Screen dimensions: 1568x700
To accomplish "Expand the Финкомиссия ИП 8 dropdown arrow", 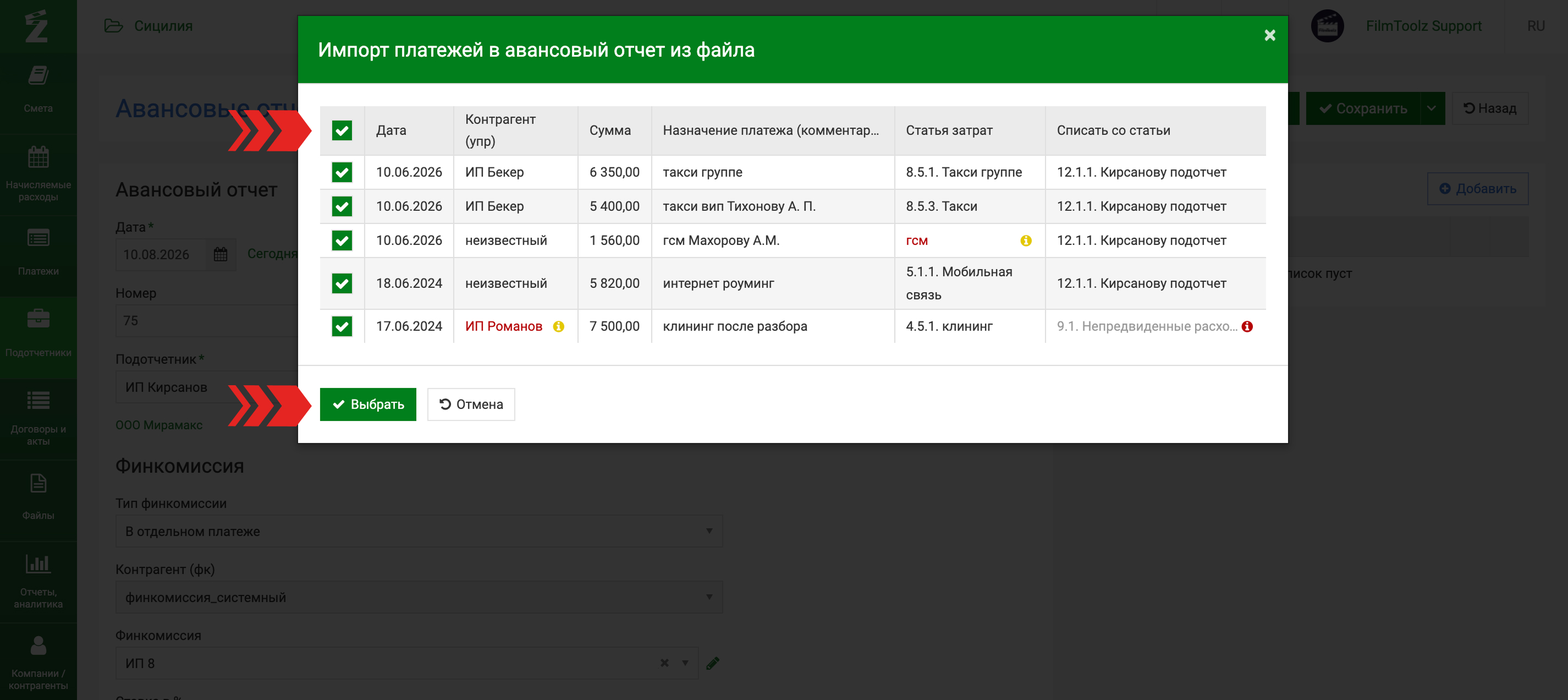I will (x=685, y=663).
